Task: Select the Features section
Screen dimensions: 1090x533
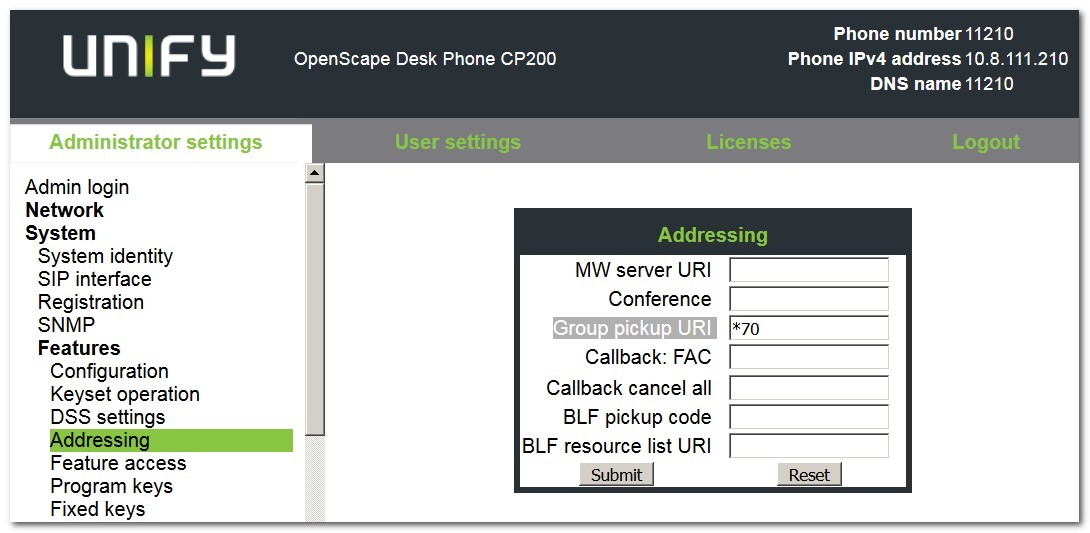Action: pos(79,347)
